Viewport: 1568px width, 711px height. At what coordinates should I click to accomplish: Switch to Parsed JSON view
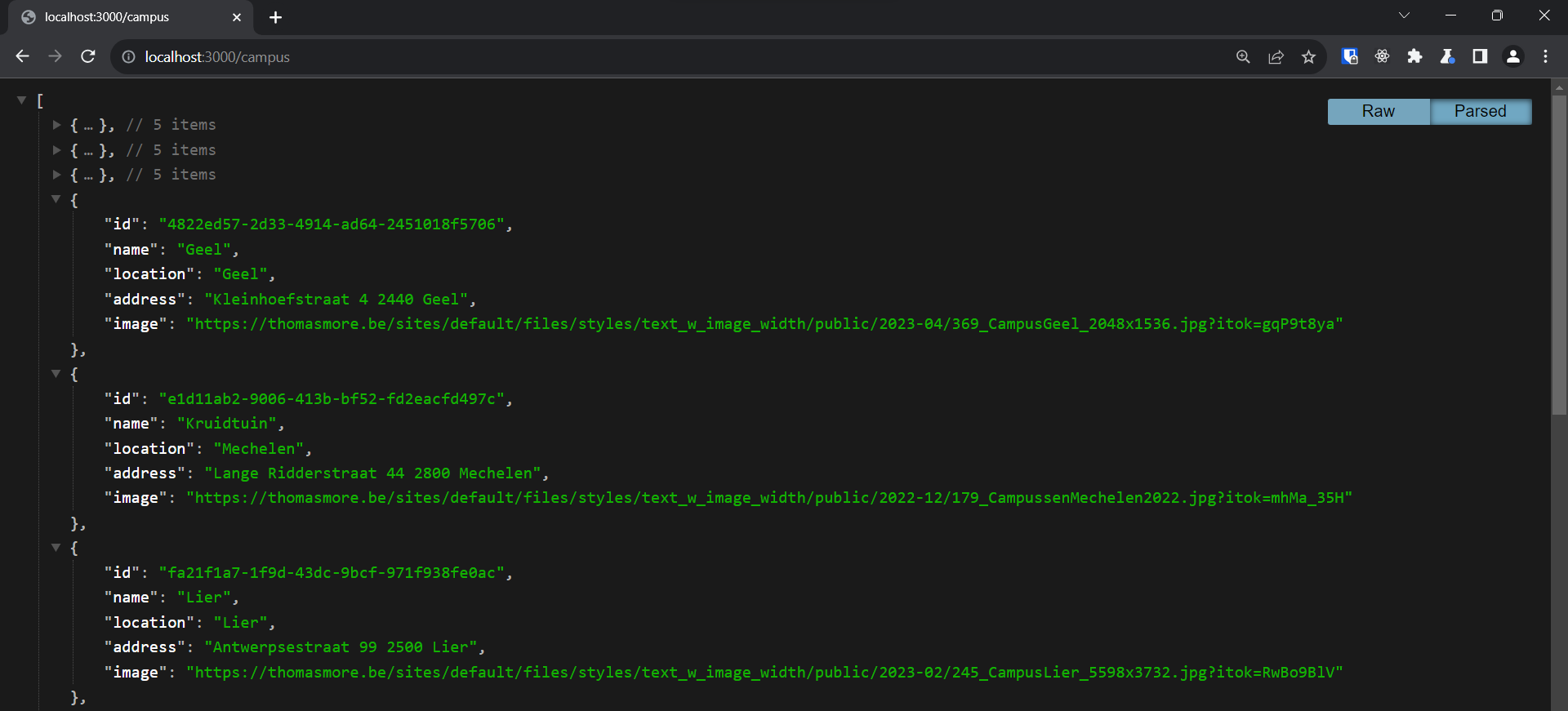click(x=1480, y=112)
